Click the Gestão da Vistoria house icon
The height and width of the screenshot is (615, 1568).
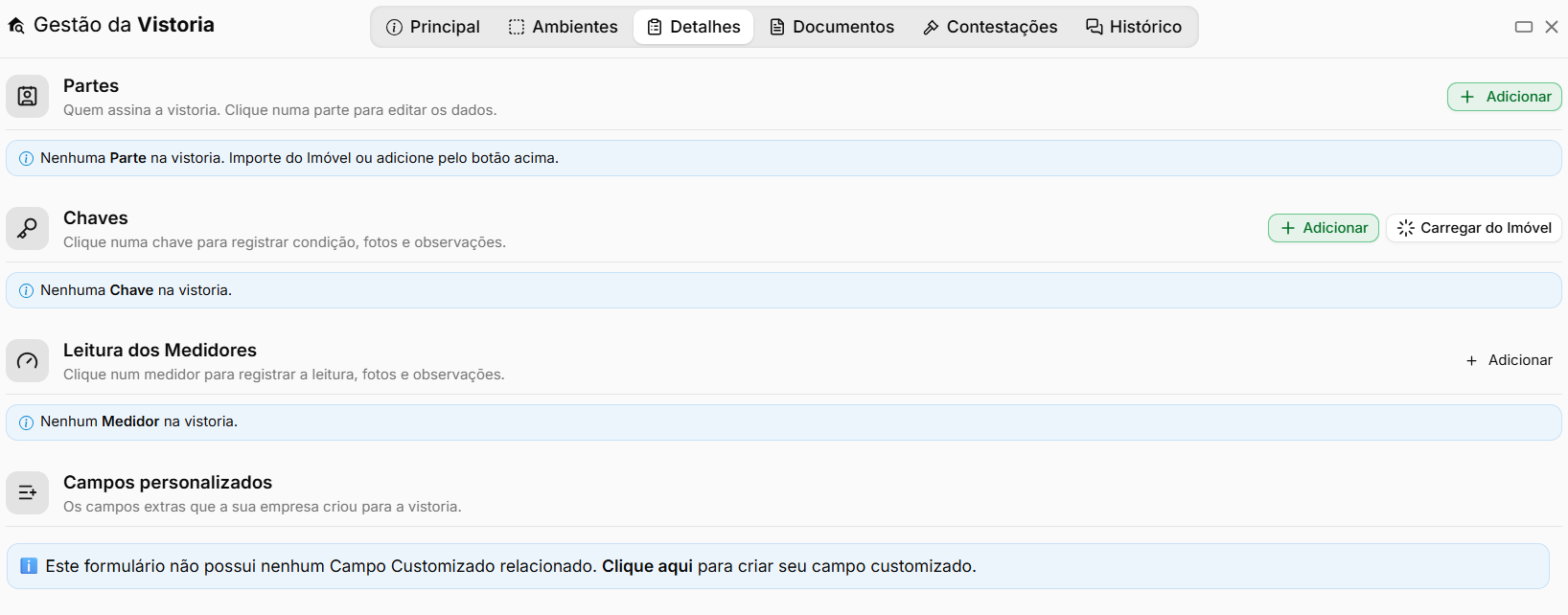click(16, 26)
